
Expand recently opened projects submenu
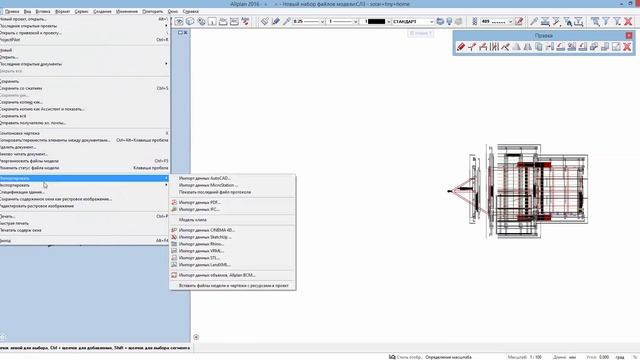pos(84,26)
